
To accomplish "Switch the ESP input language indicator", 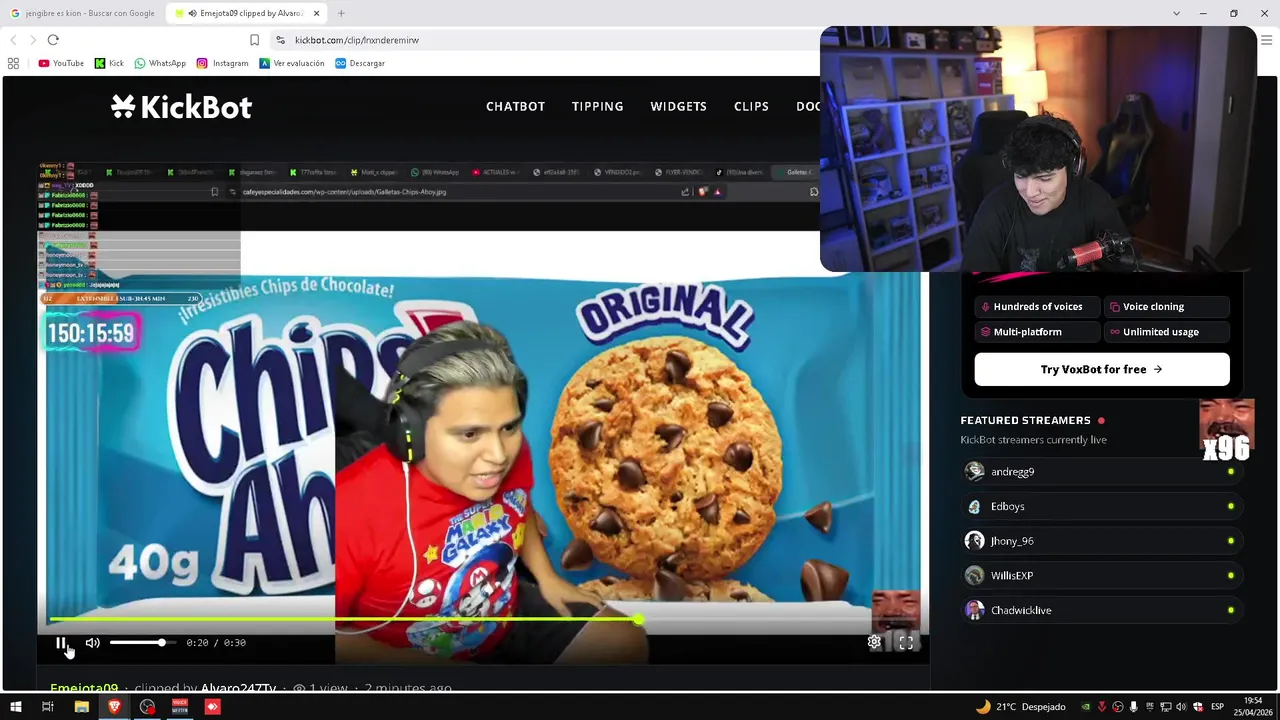I will pos(1217,707).
